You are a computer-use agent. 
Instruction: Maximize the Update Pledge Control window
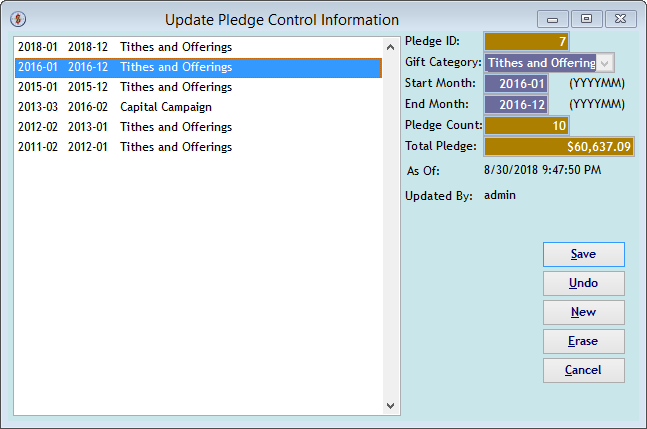[586, 19]
